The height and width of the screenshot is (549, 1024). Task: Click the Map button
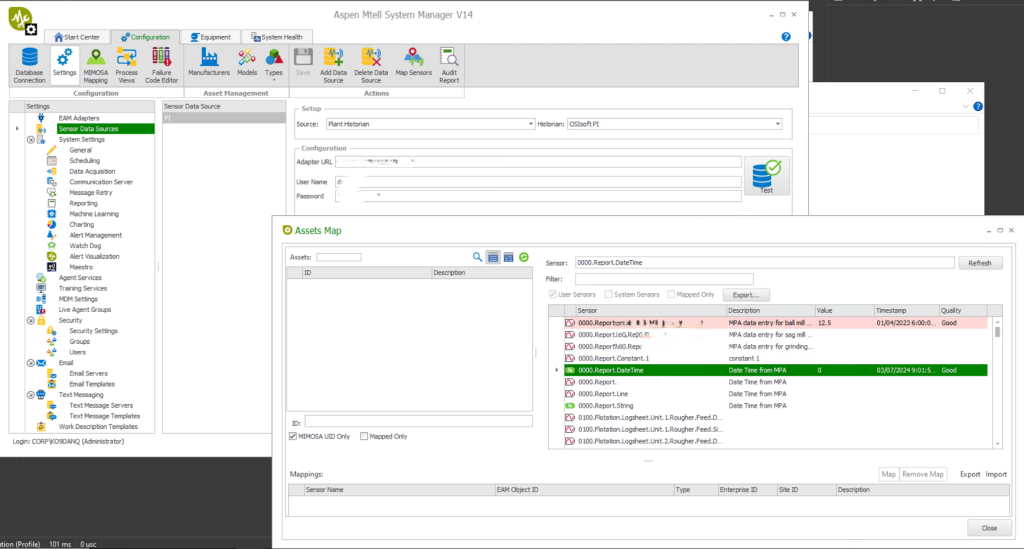coord(888,475)
